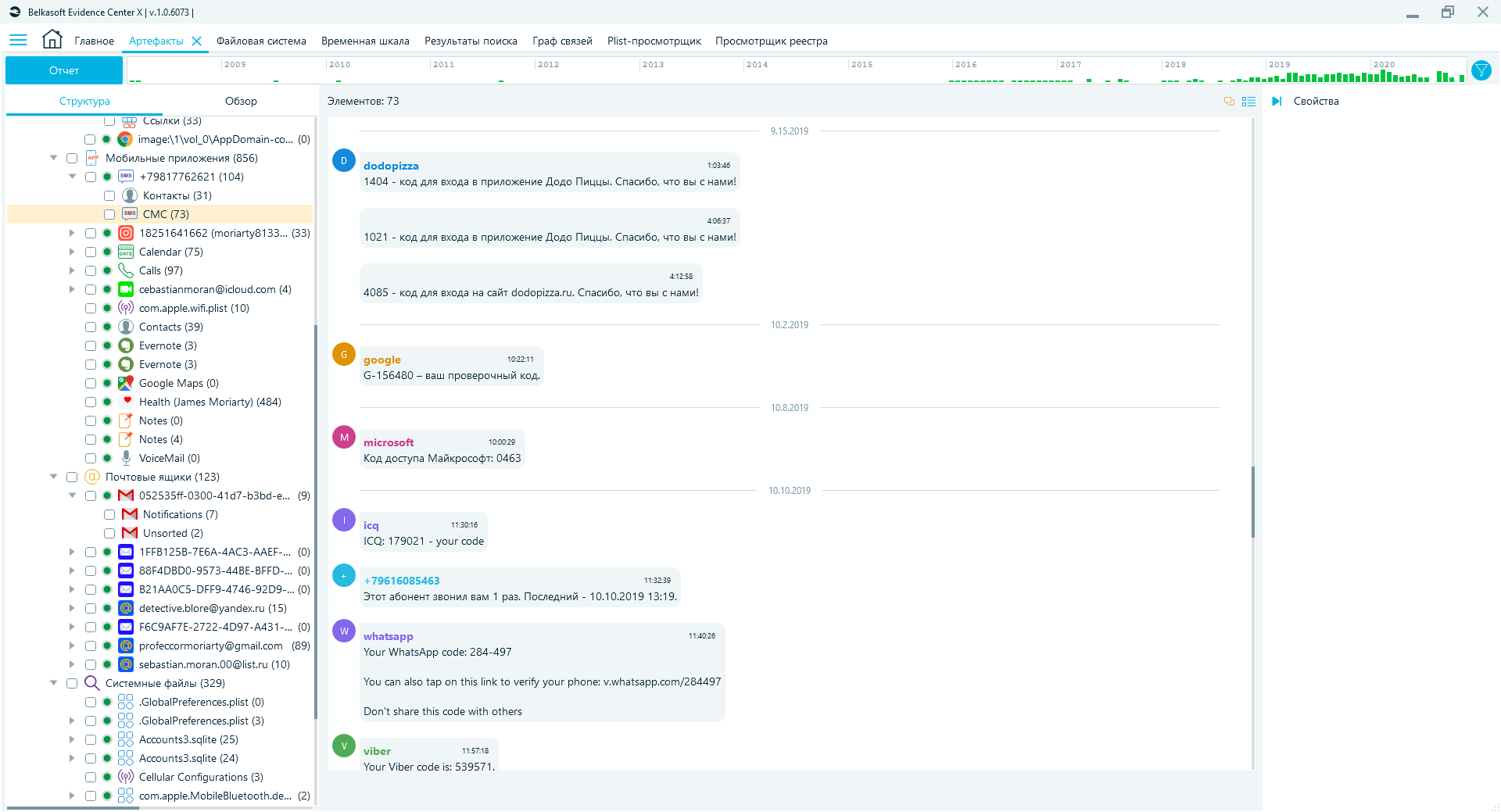Tick the Calendar (75) checkbox
Image resolution: width=1501 pixels, height=812 pixels.
[x=91, y=252]
